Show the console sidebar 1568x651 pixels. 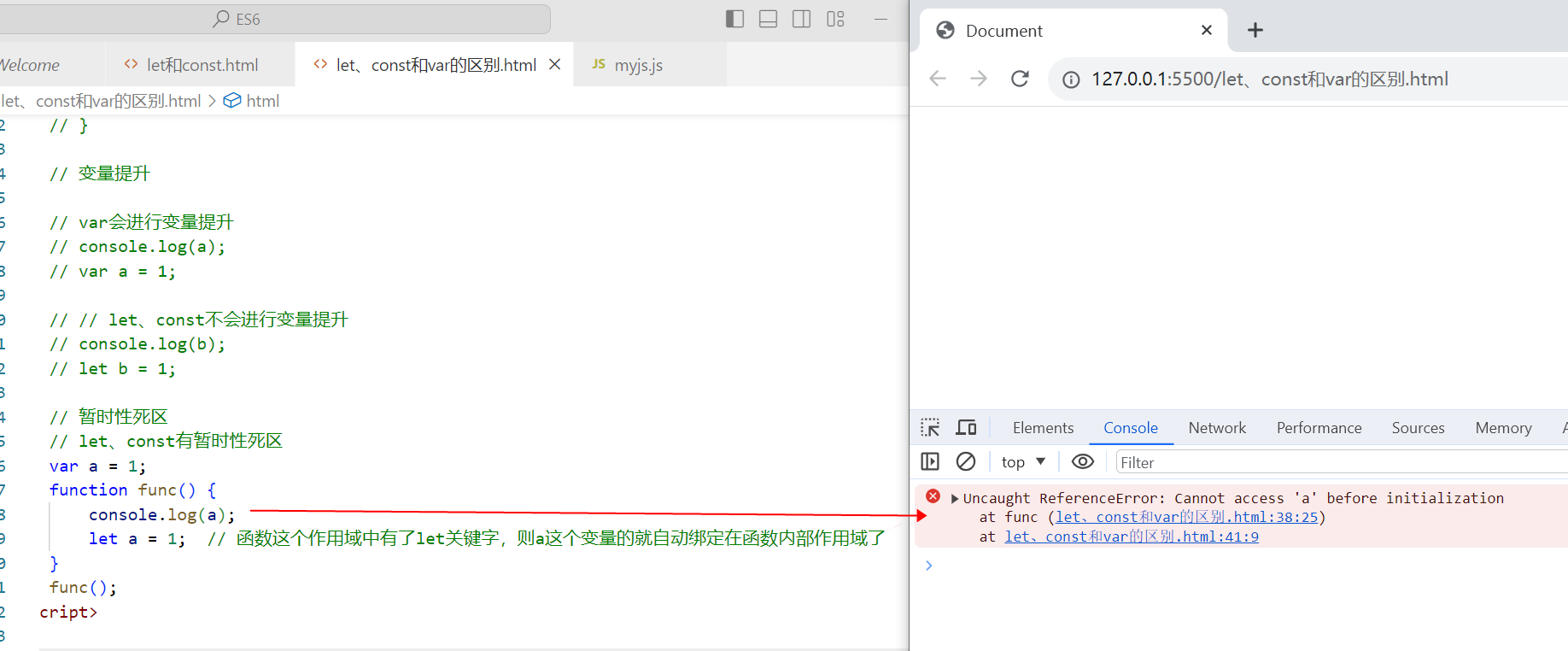pos(930,461)
